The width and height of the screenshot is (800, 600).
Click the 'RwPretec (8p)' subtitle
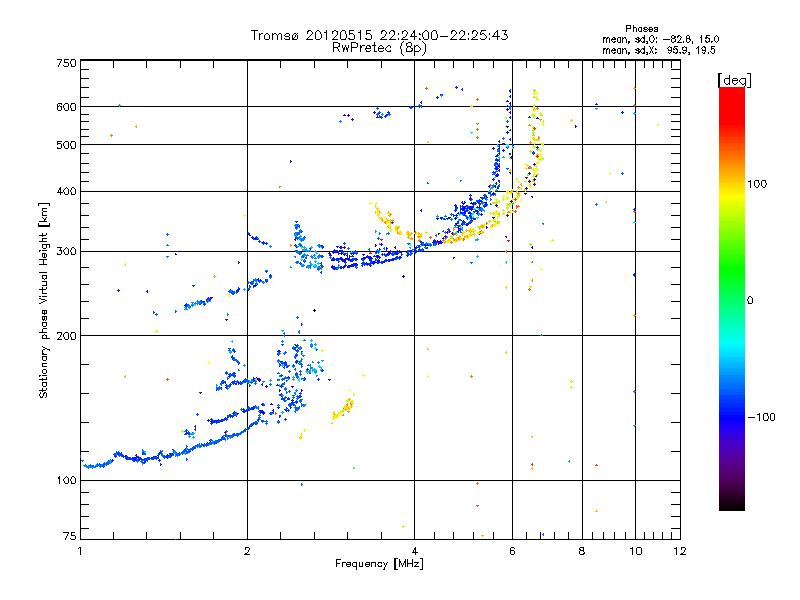point(379,48)
